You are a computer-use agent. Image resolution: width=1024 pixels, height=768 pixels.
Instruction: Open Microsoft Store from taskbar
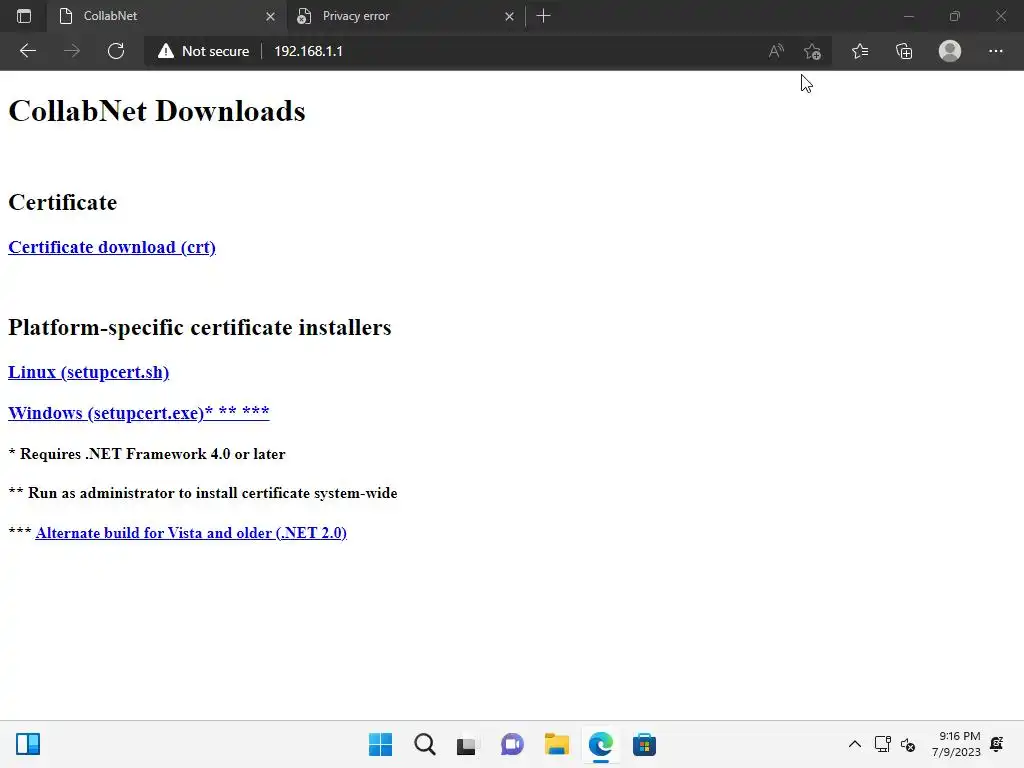click(x=645, y=744)
